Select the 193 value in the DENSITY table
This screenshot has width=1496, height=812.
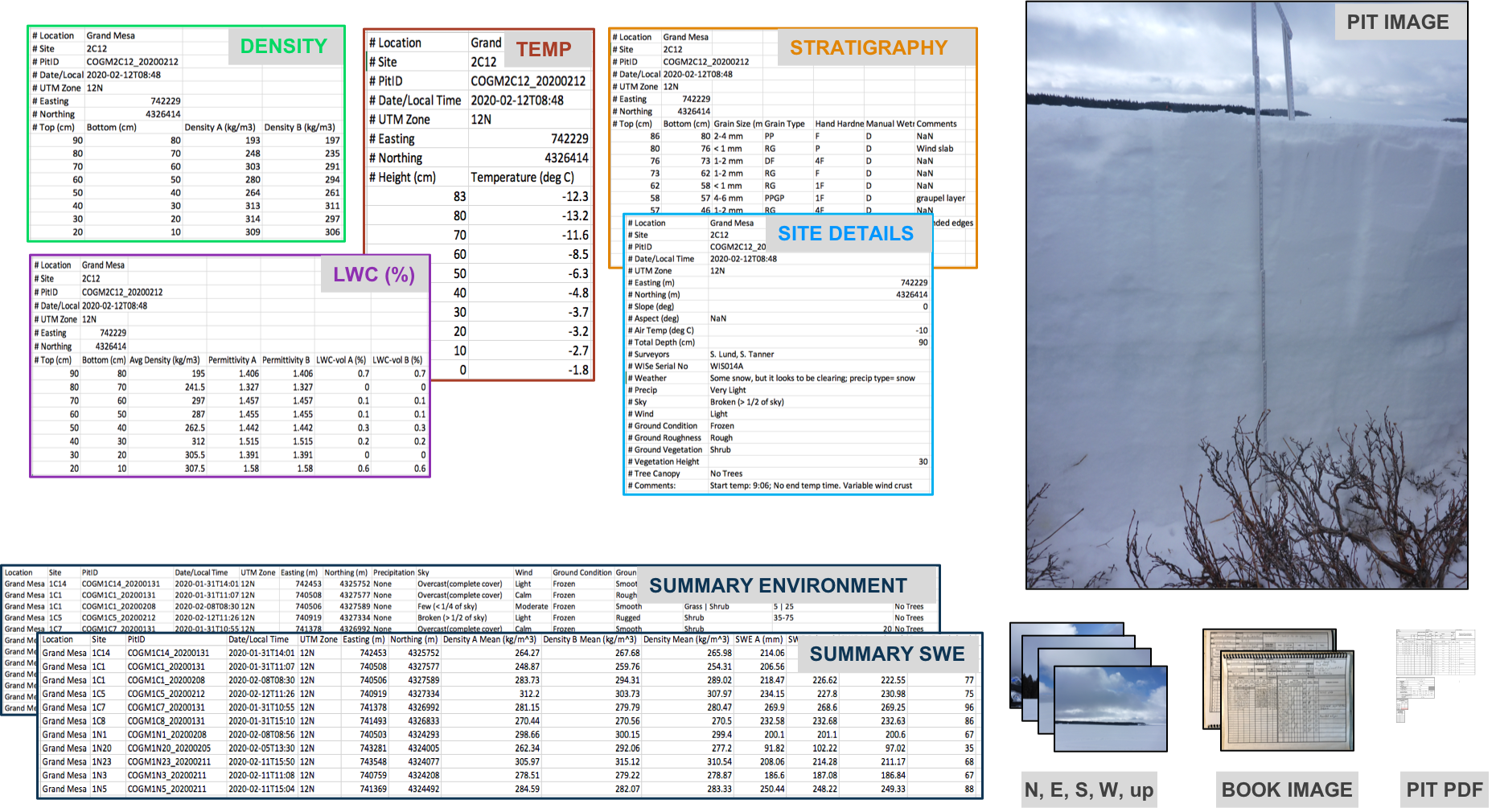pyautogui.click(x=253, y=140)
